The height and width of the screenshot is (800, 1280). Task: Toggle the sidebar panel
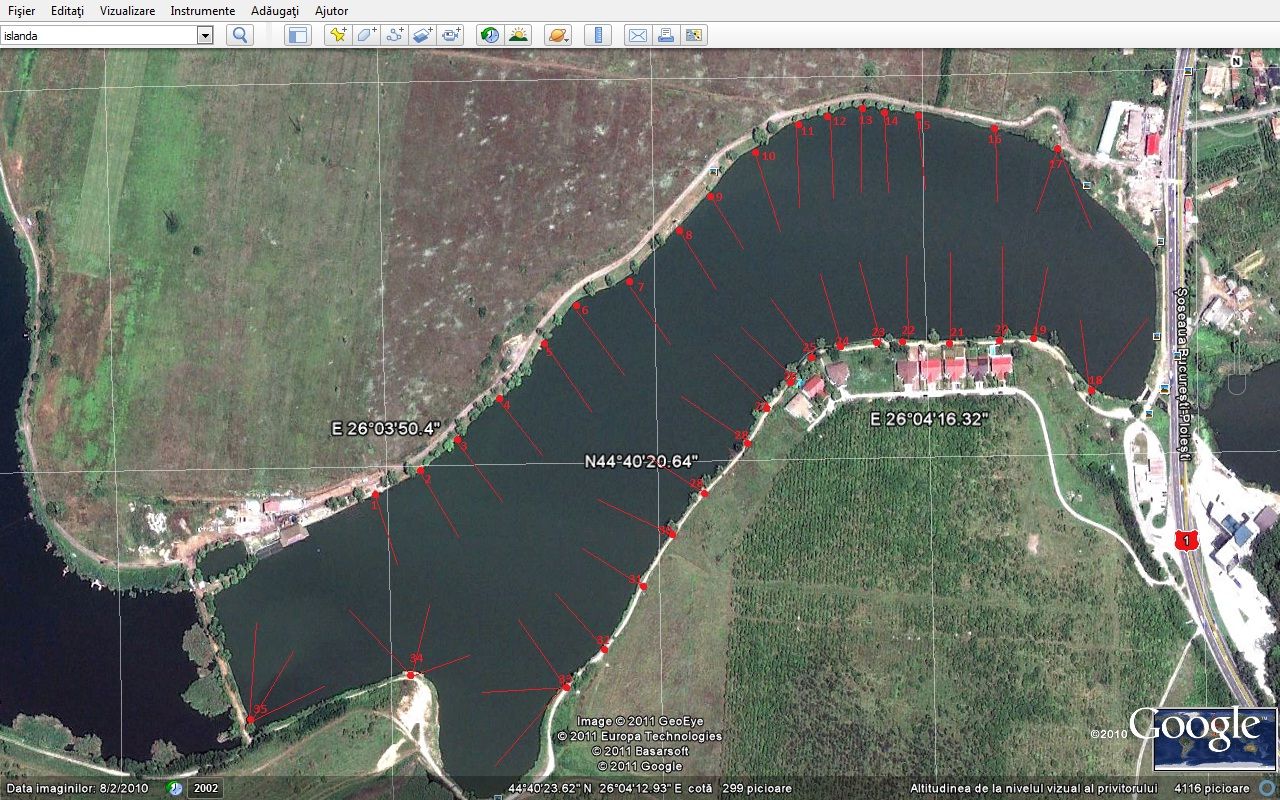(x=298, y=35)
